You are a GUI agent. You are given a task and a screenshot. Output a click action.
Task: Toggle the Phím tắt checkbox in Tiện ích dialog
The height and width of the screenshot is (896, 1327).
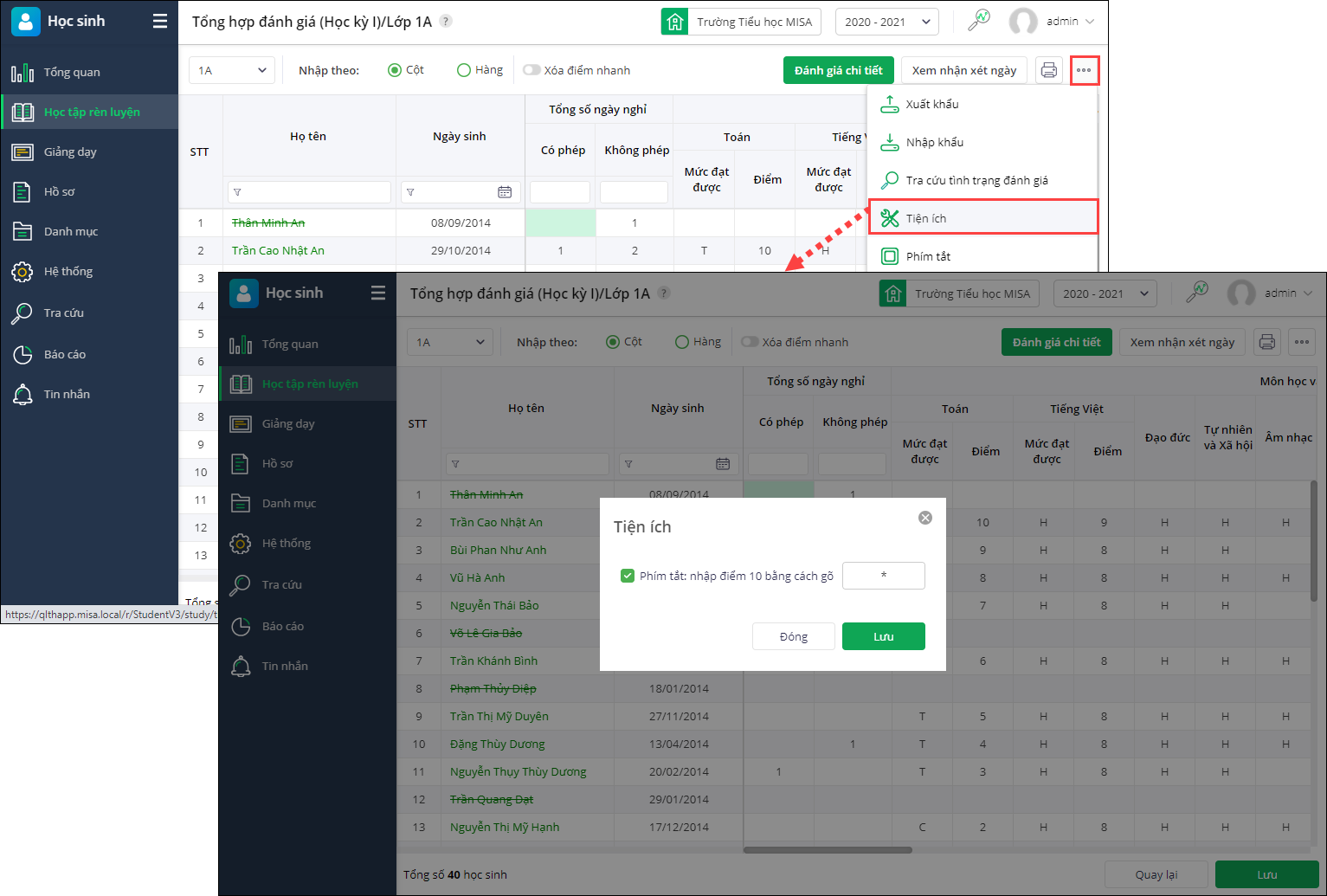coord(628,576)
